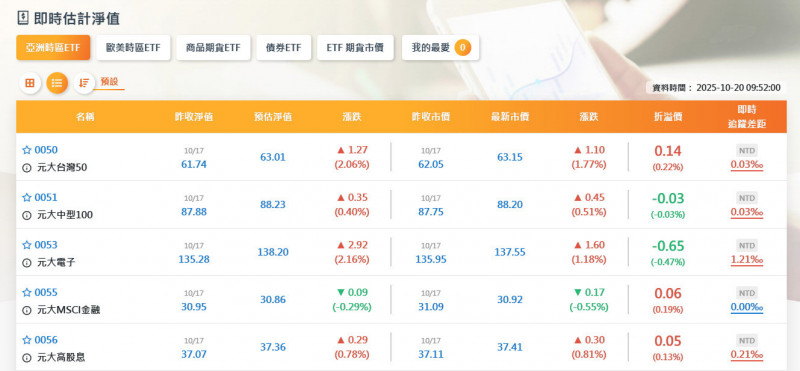The width and height of the screenshot is (800, 371).
Task: Click estimated NAV 63.01
Action: tap(273, 157)
